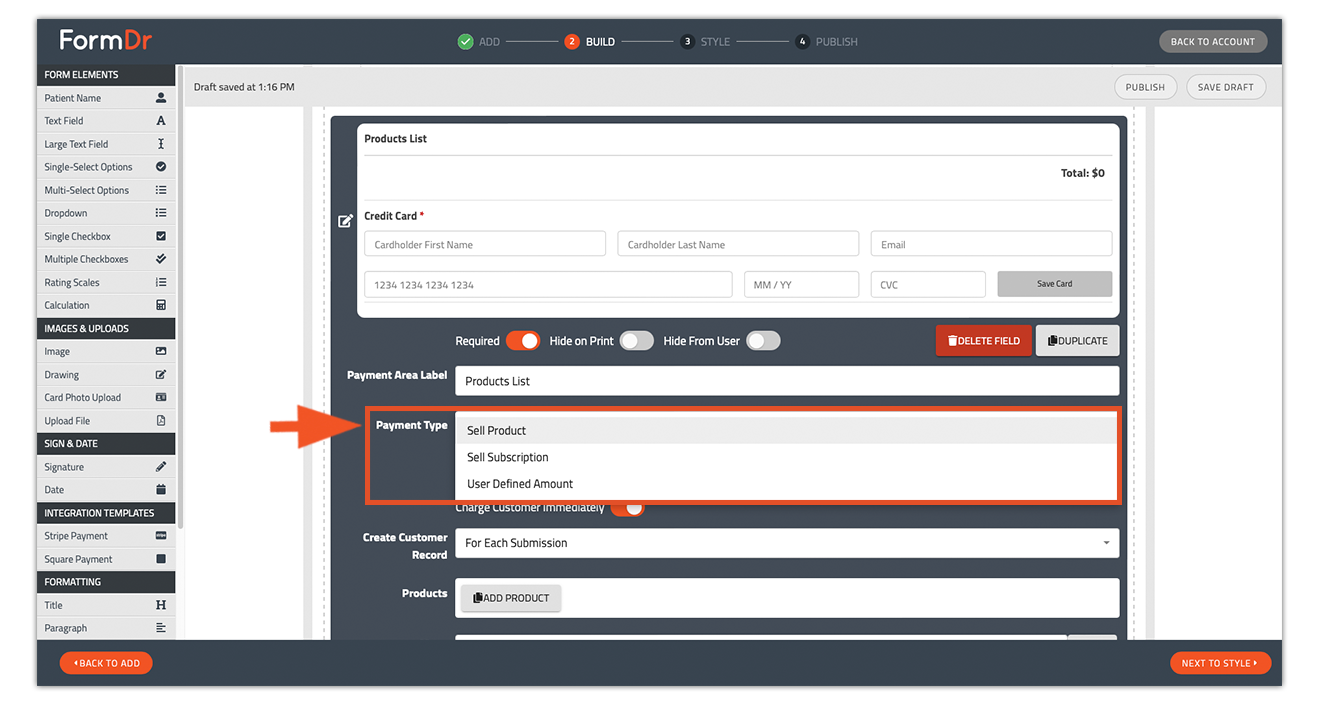Toggle Charge Customer Immediately switch
The height and width of the screenshot is (713, 1323).
[x=628, y=508]
